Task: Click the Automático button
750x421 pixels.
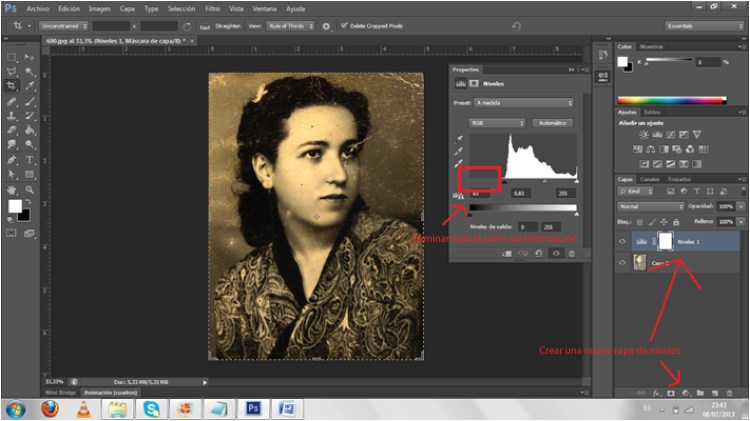Action: [x=552, y=123]
